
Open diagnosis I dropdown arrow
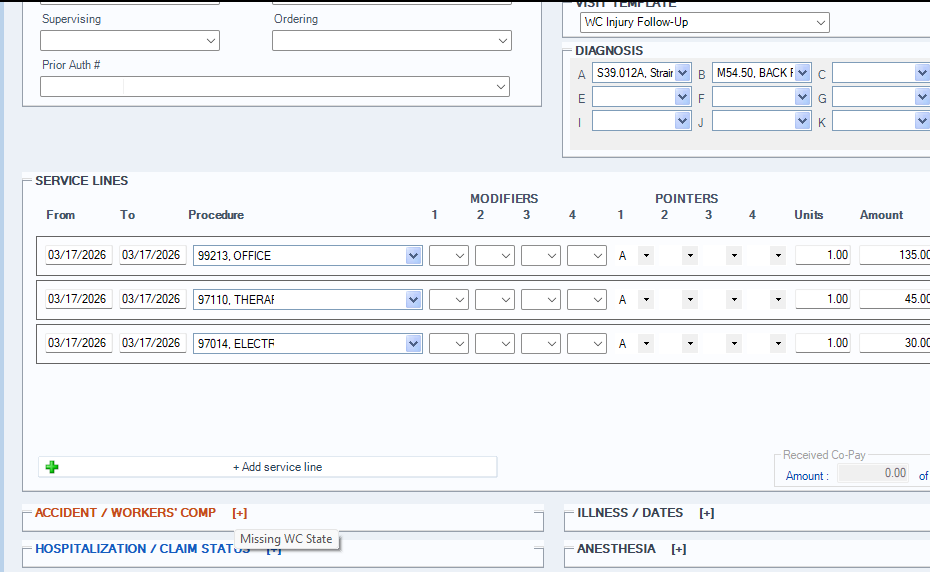click(683, 121)
